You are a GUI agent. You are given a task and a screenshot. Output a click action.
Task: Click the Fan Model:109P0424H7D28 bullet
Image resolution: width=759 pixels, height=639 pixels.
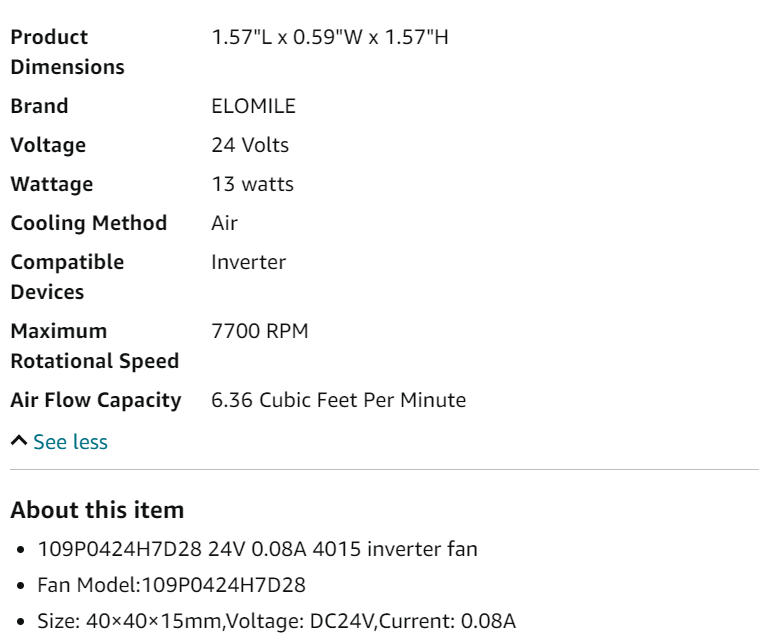[171, 585]
